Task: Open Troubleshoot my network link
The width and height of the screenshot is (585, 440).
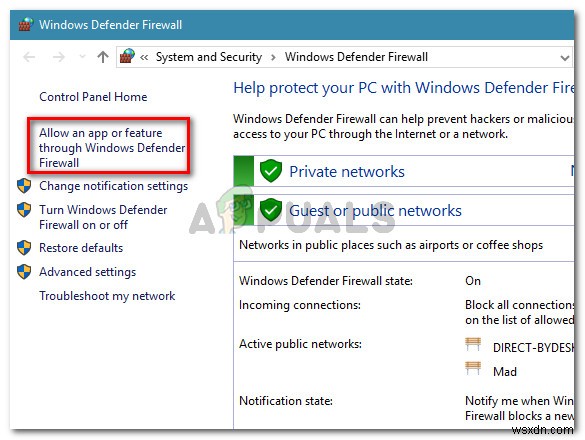Action: click(x=107, y=296)
